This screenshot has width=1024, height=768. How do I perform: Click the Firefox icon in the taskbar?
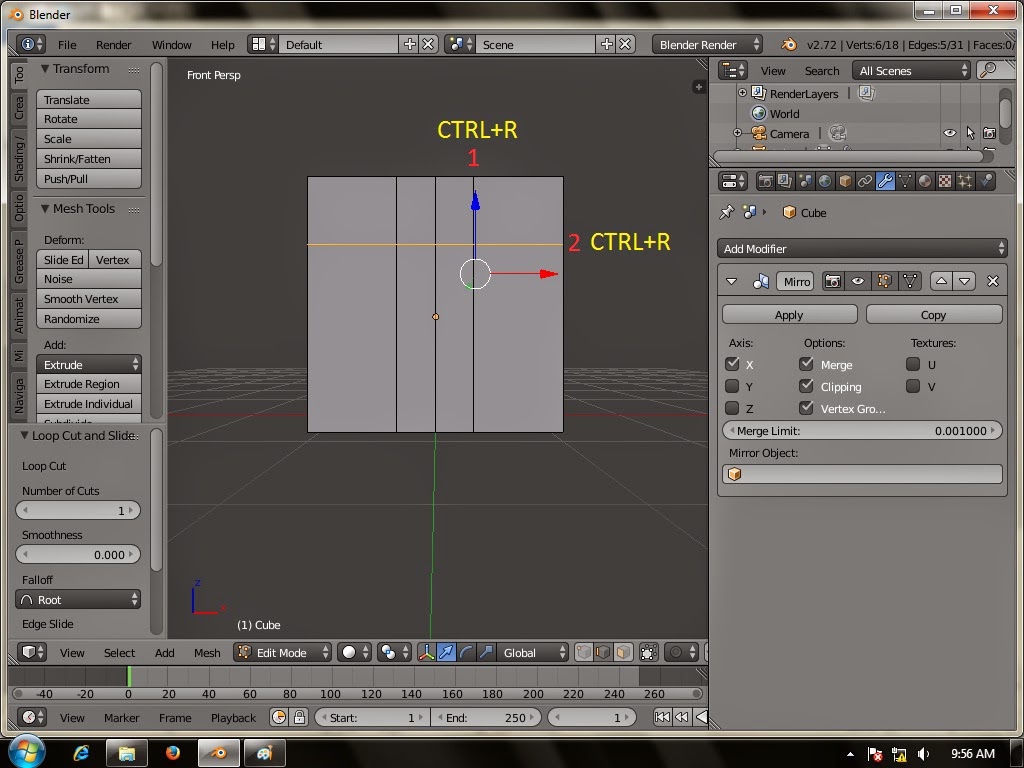click(172, 753)
